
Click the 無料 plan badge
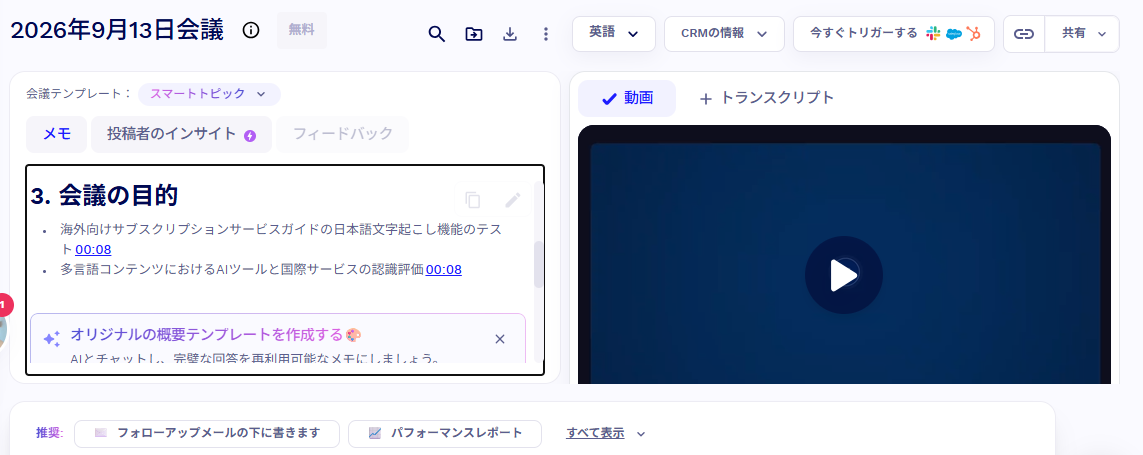pyautogui.click(x=302, y=30)
